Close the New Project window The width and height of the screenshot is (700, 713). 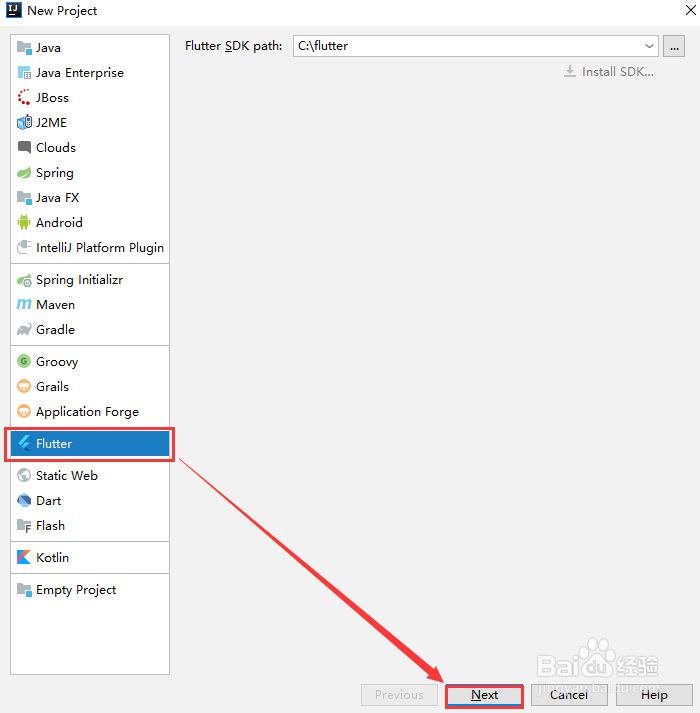click(690, 10)
